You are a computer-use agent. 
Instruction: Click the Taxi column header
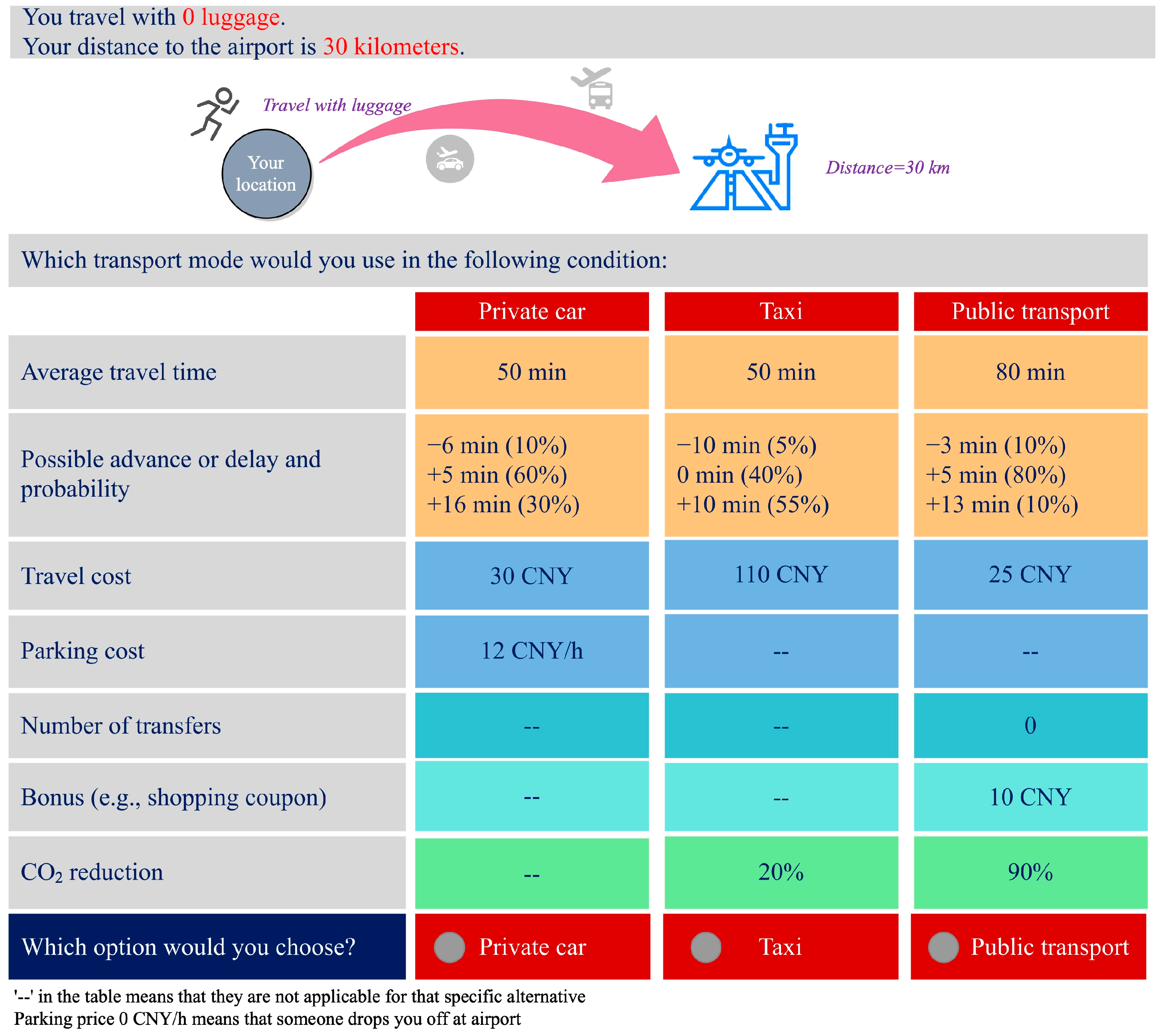[x=781, y=311]
